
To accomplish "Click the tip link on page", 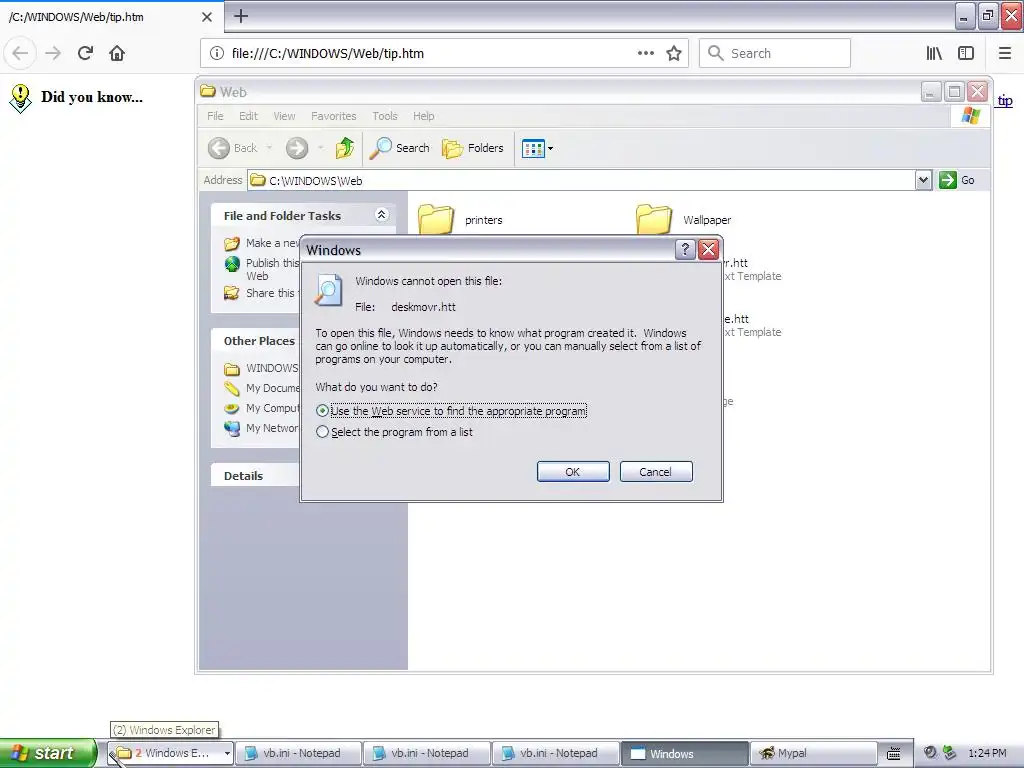I will point(1004,101).
